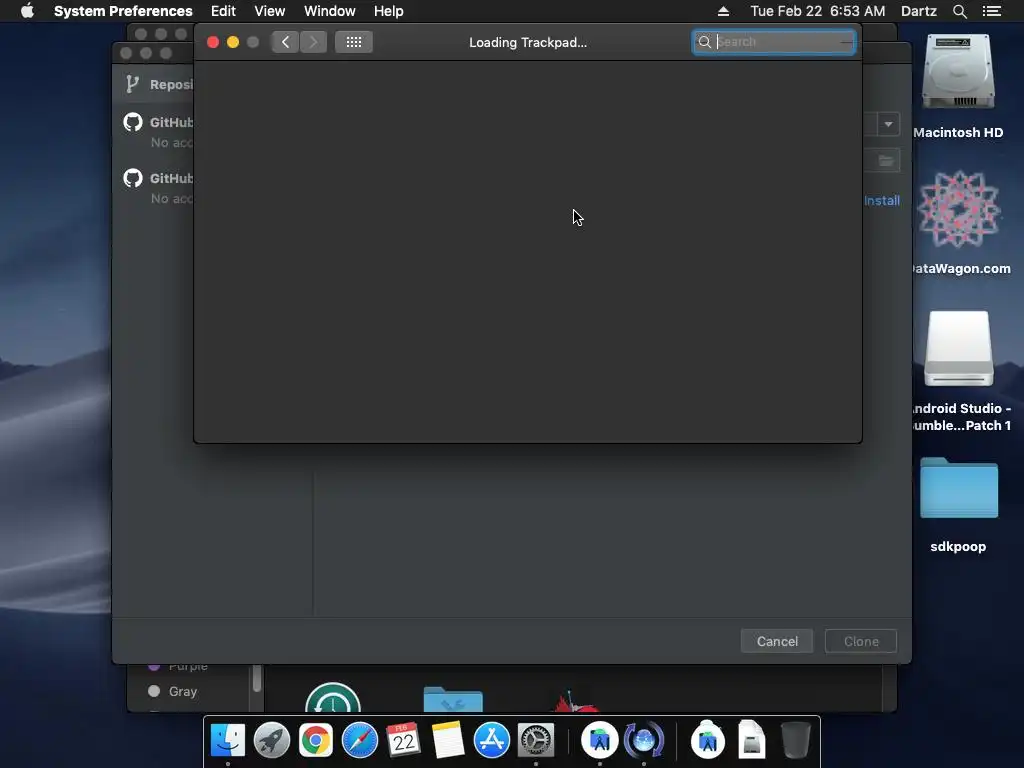The width and height of the screenshot is (1024, 768).
Task: Open Spotlight search in menu bar
Action: click(959, 11)
